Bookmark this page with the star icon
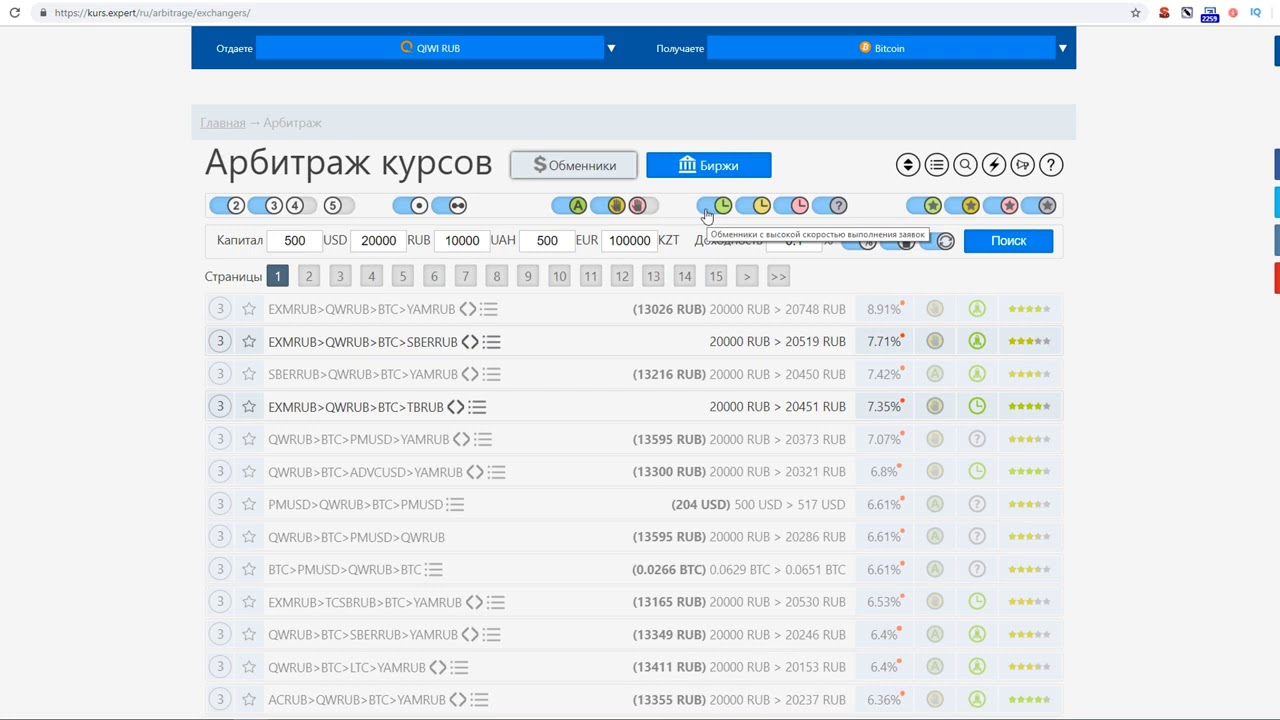 tap(1135, 13)
